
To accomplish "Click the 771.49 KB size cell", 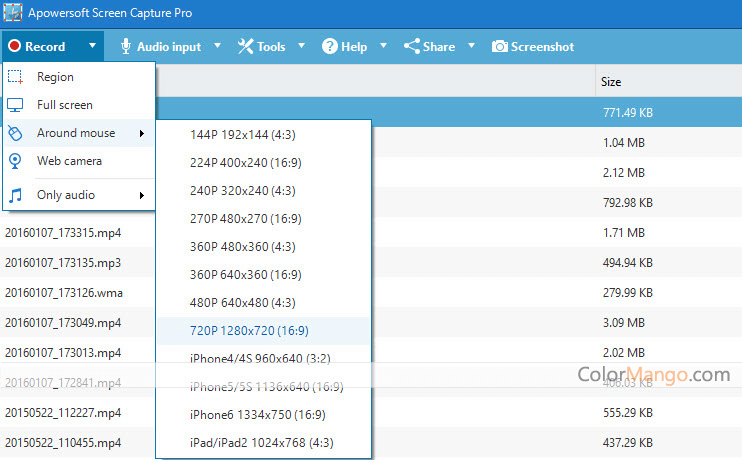I will 627,113.
